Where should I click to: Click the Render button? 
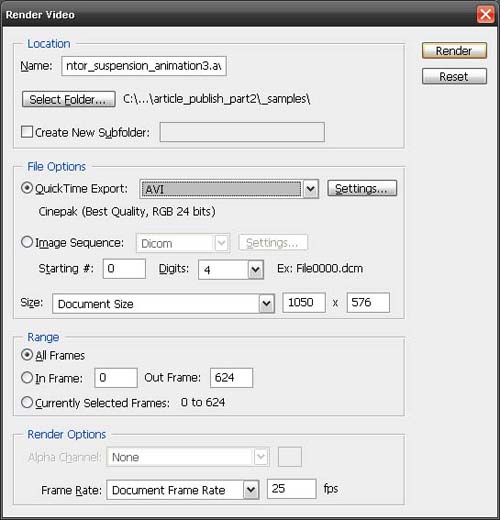coord(454,51)
